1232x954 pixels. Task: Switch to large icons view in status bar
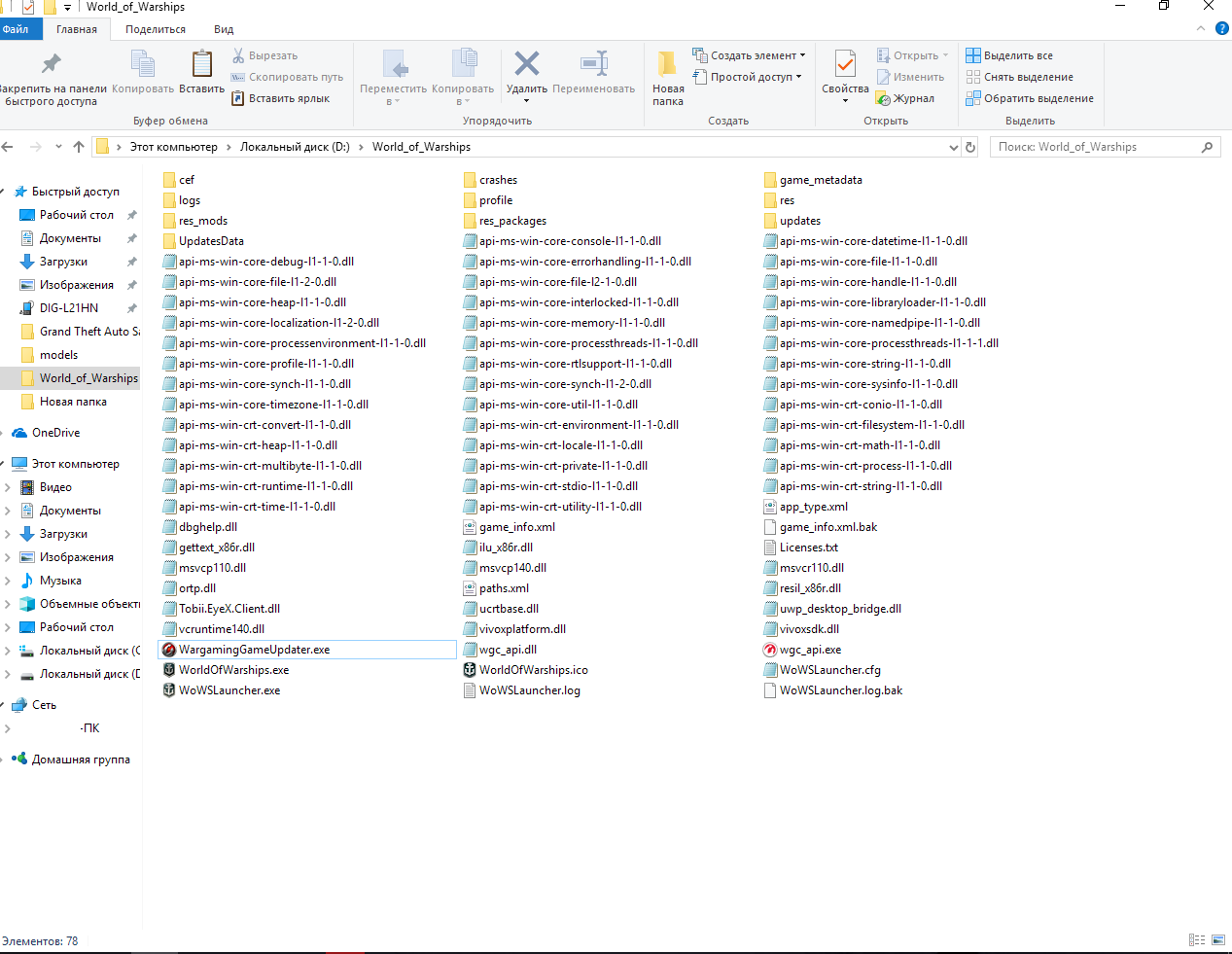click(x=1217, y=939)
